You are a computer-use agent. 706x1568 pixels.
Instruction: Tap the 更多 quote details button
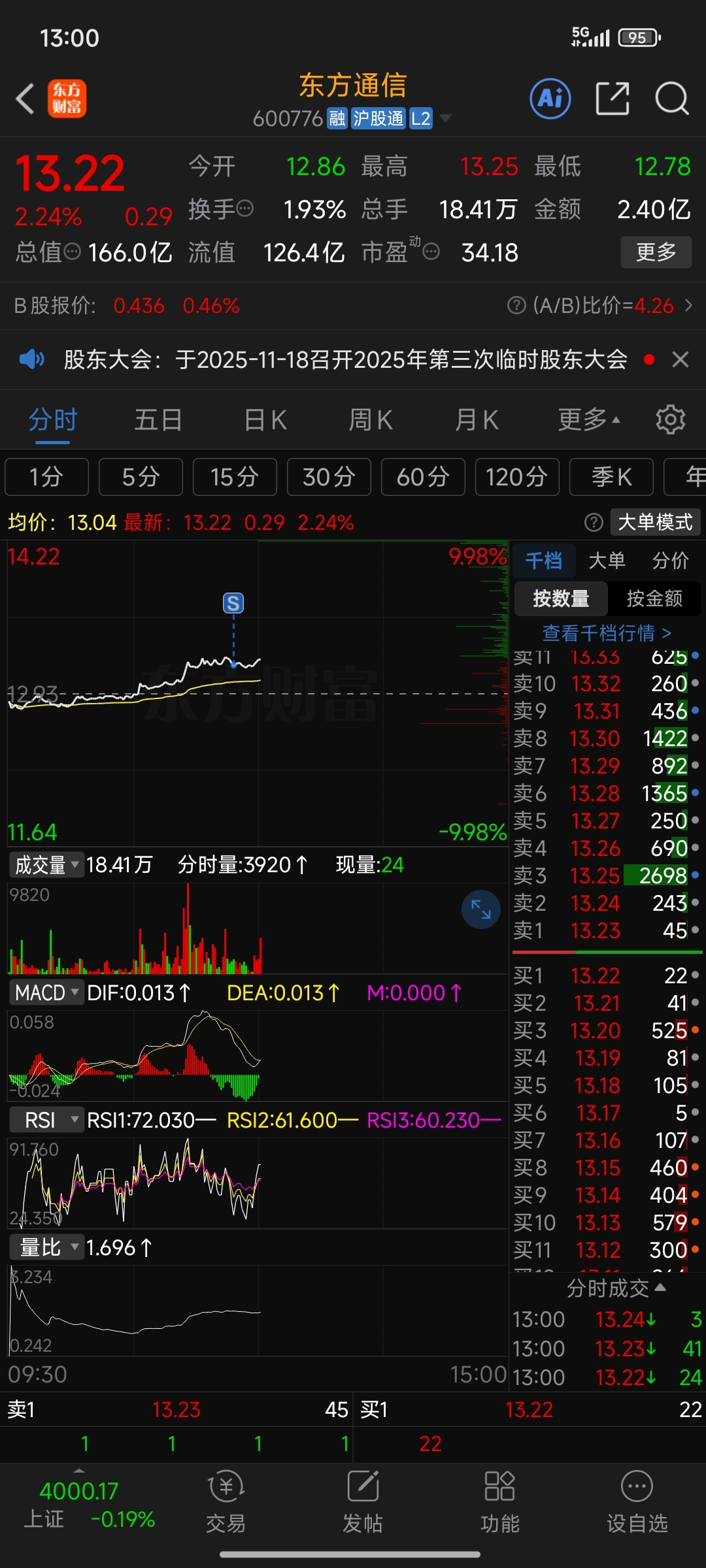pos(656,252)
